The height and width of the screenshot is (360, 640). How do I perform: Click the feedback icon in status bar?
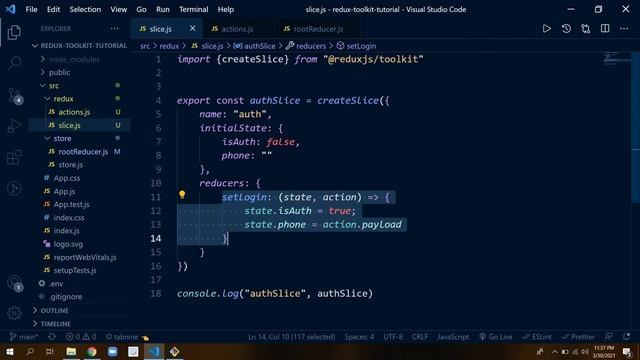[x=609, y=337]
